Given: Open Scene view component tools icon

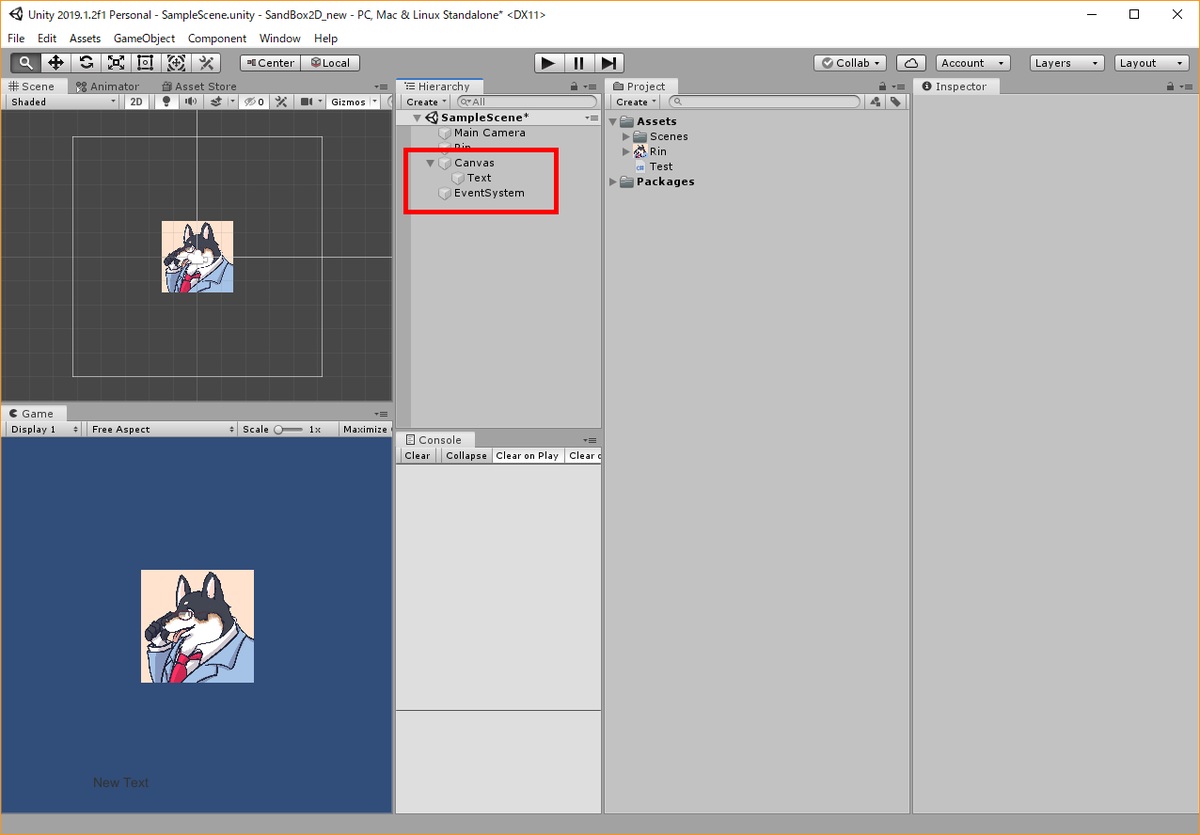Looking at the screenshot, I should click(282, 102).
